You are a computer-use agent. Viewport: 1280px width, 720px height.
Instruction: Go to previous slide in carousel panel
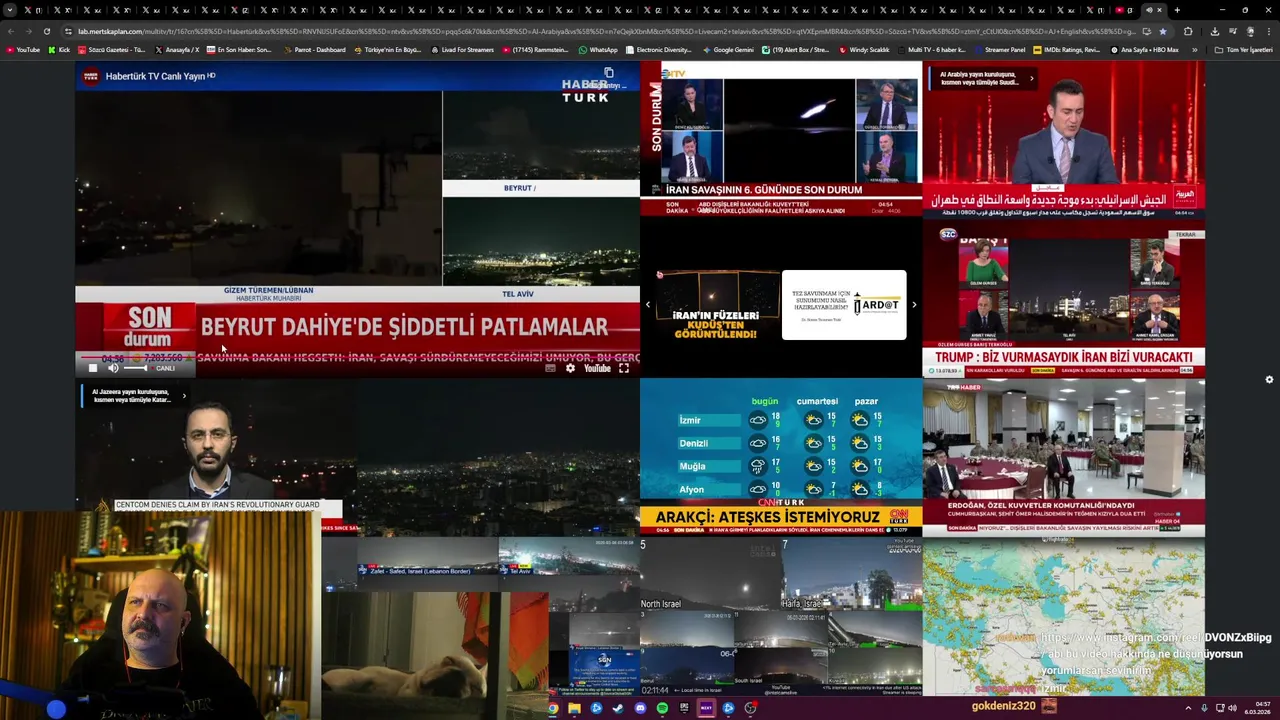point(647,305)
